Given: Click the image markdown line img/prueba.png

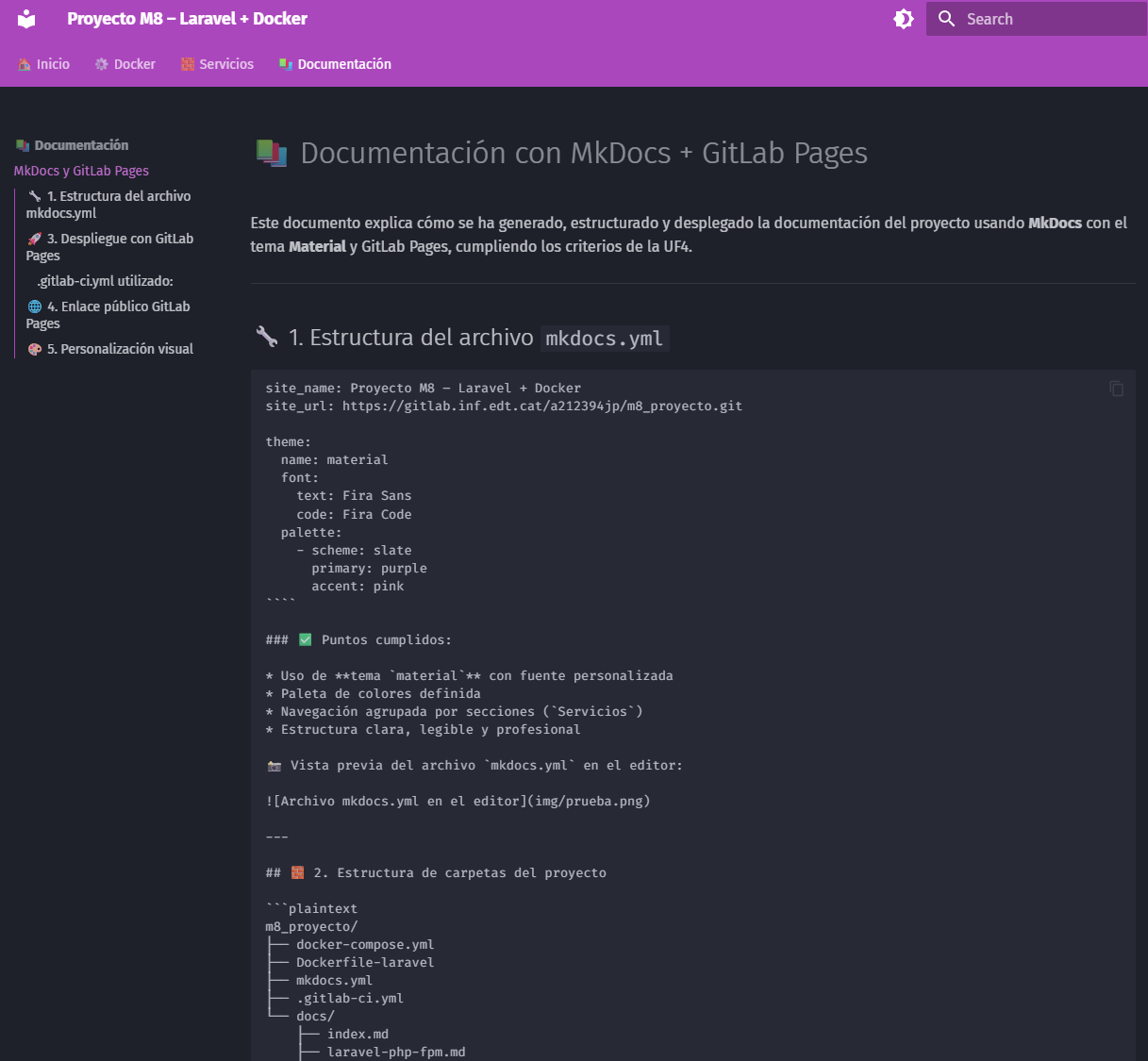Looking at the screenshot, I should (x=458, y=802).
